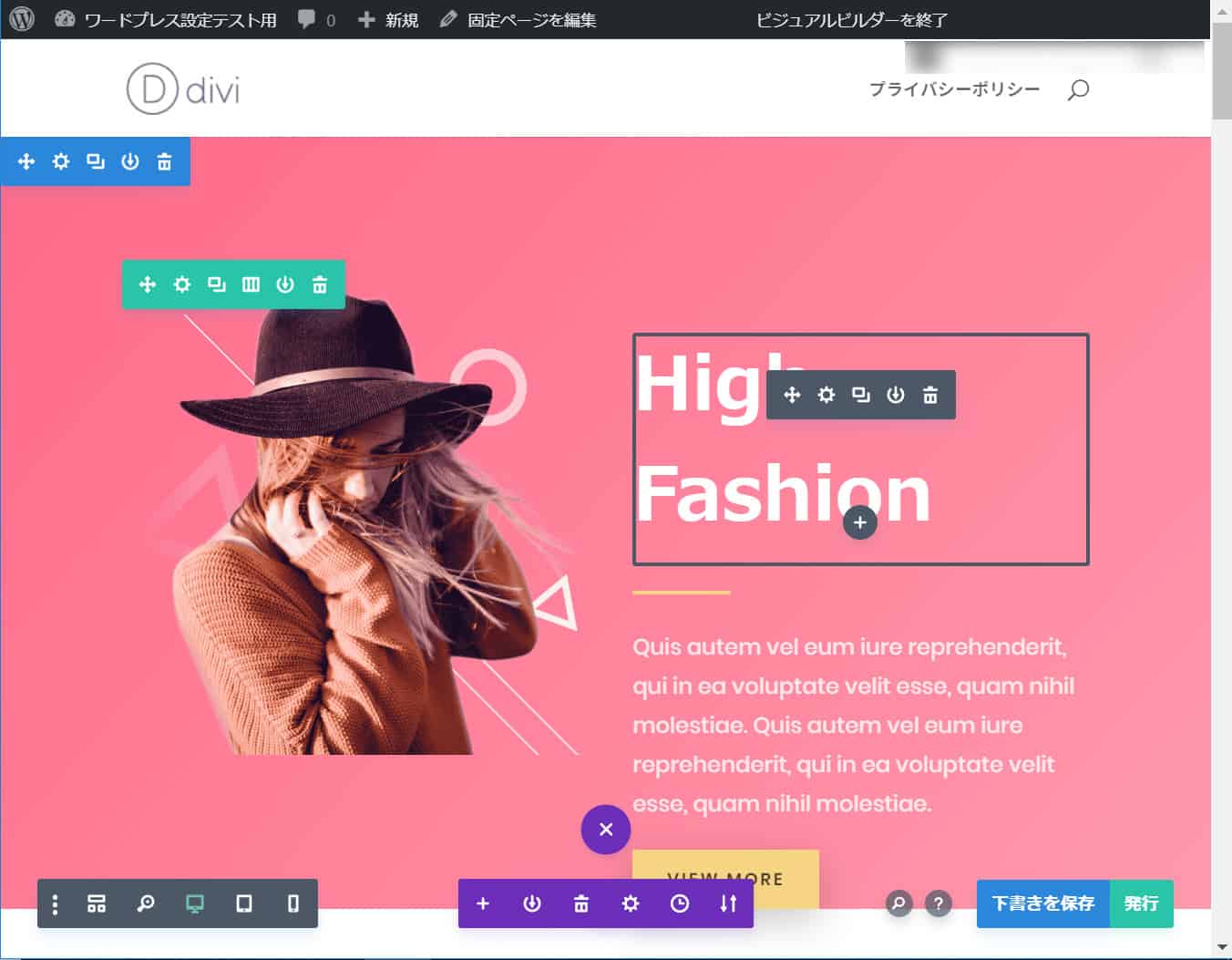Open comments bubble in admin bar
Viewport: 1232px width, 960px height.
click(316, 19)
